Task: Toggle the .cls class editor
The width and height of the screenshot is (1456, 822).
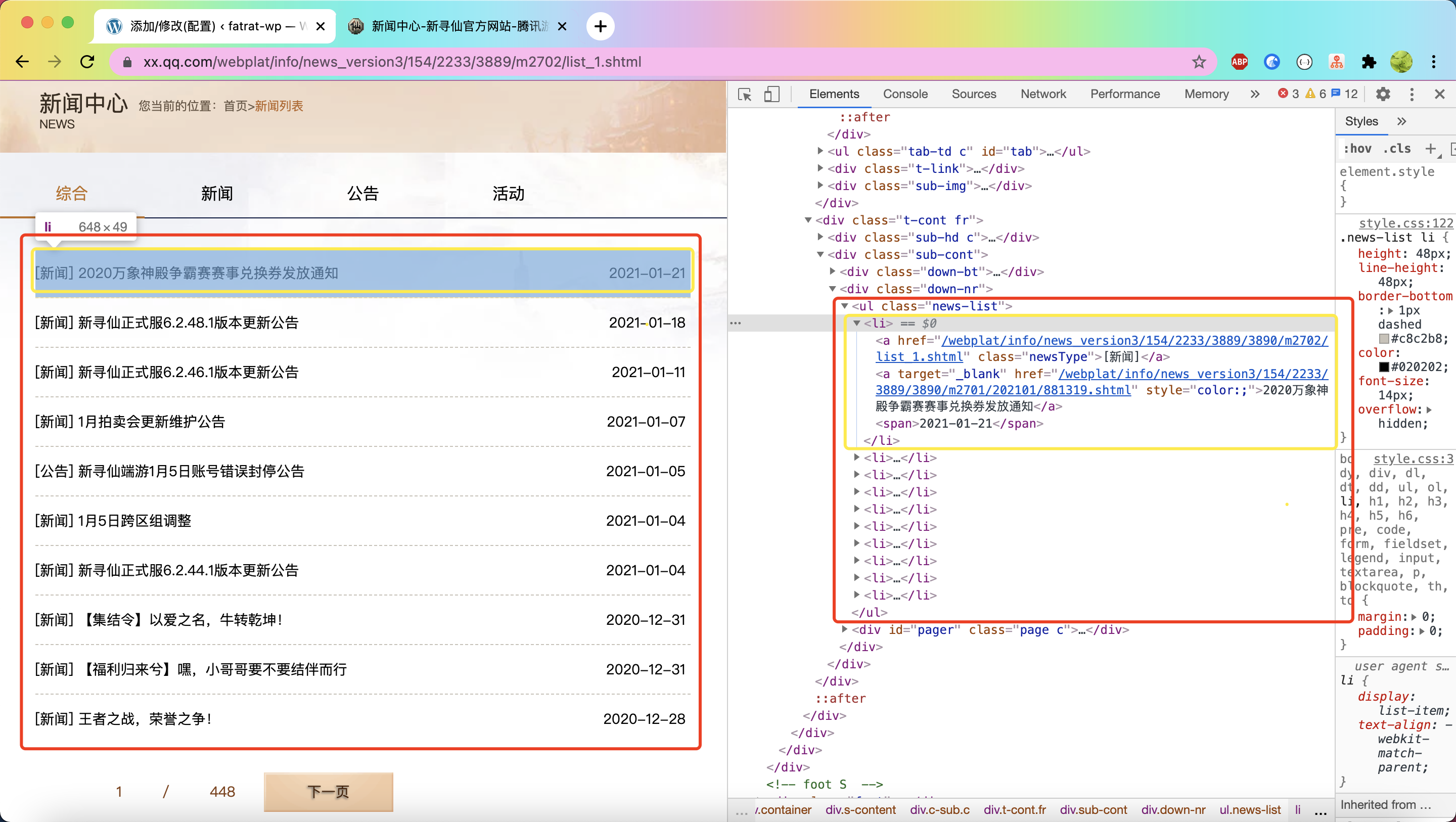Action: 1397,149
